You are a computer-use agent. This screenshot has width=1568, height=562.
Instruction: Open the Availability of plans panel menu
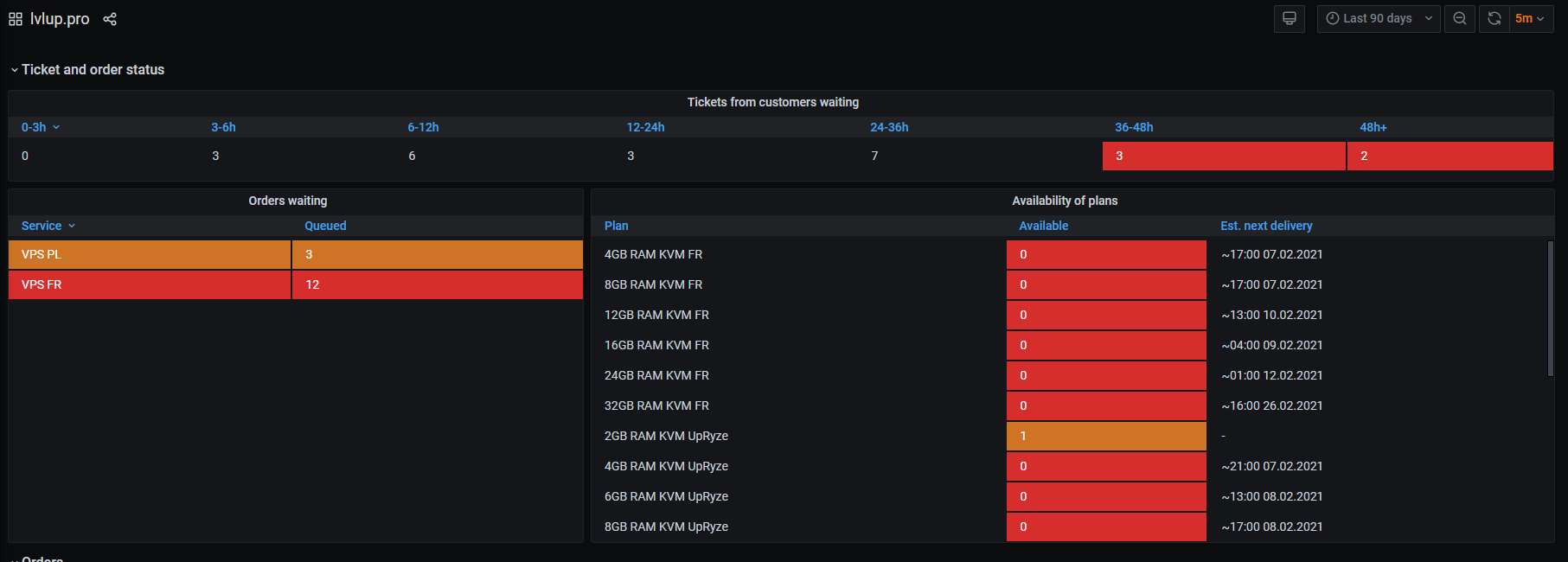point(1064,201)
